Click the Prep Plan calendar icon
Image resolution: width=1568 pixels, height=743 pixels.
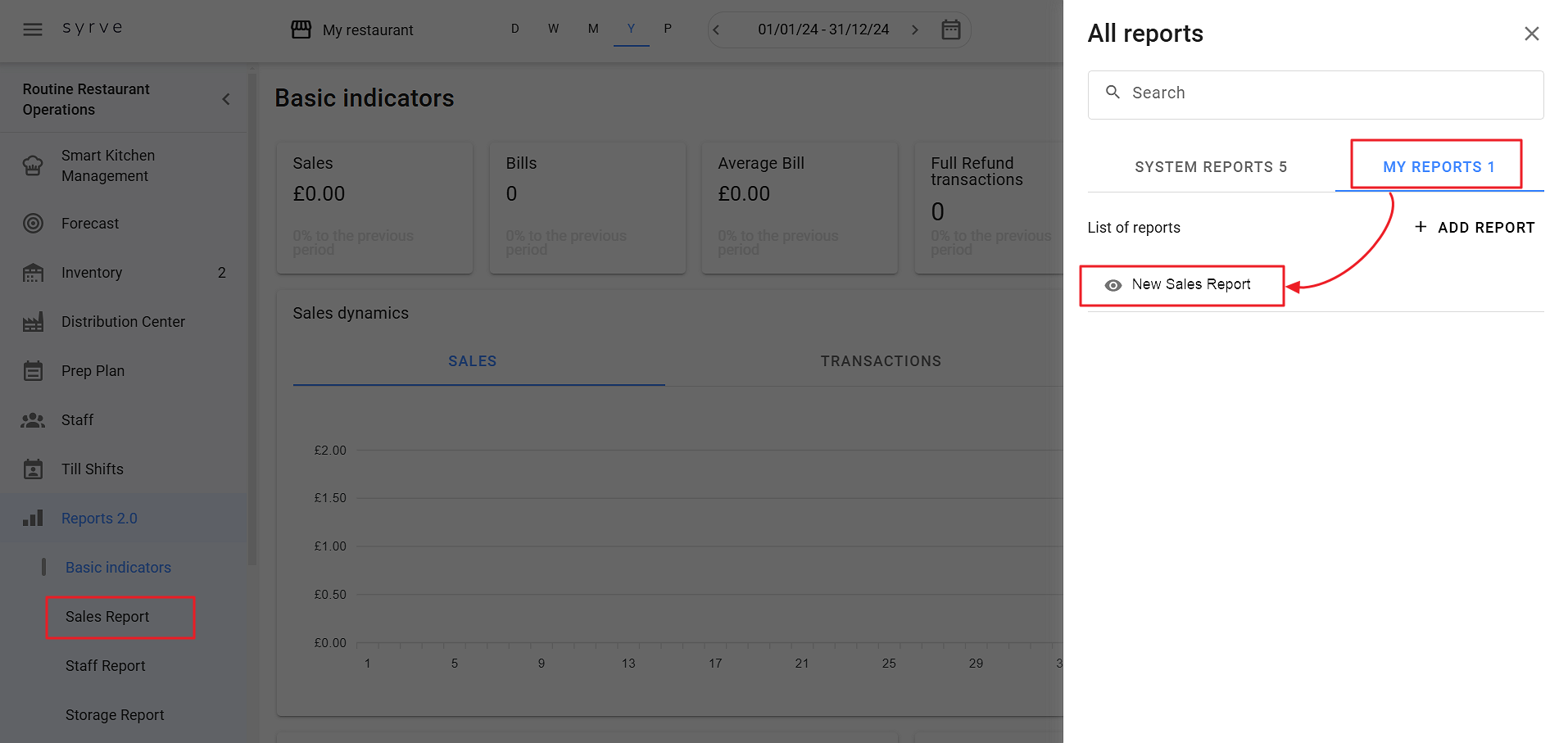coord(33,371)
